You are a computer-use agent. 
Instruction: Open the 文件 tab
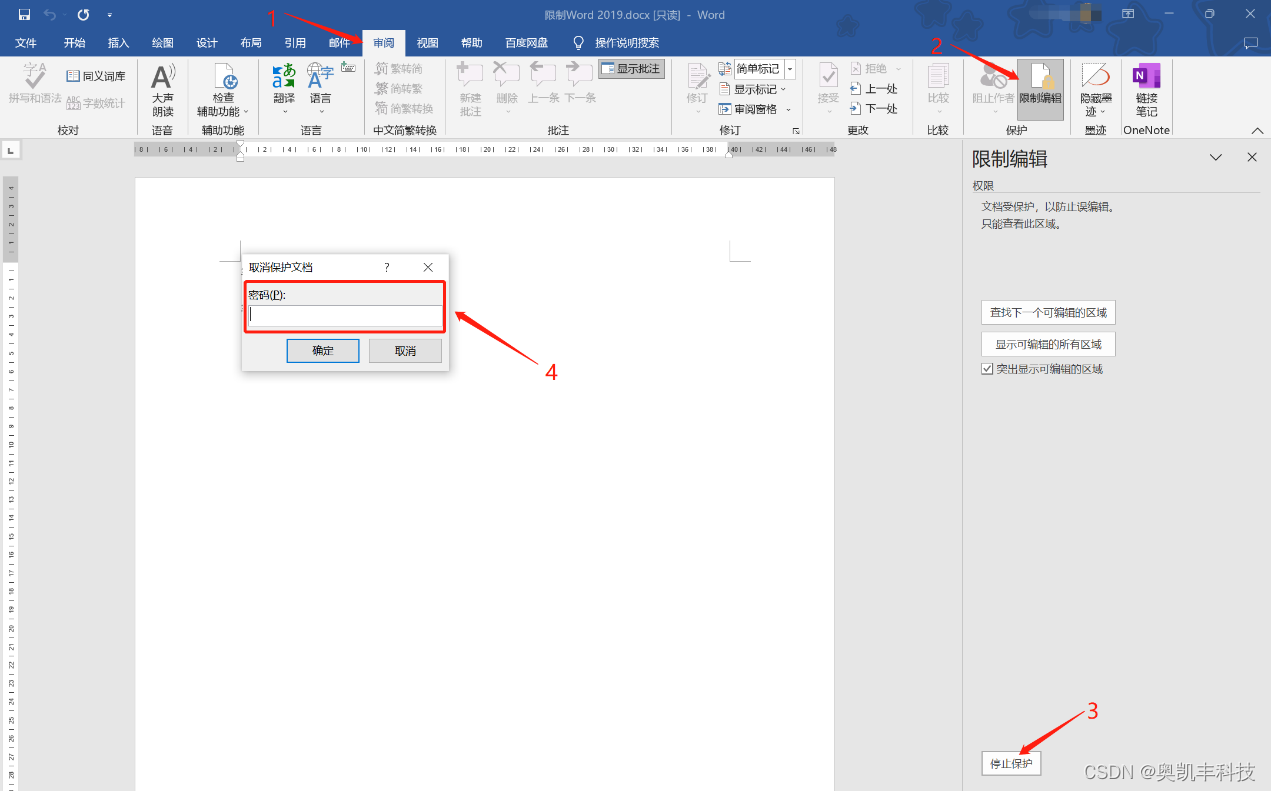pyautogui.click(x=26, y=43)
